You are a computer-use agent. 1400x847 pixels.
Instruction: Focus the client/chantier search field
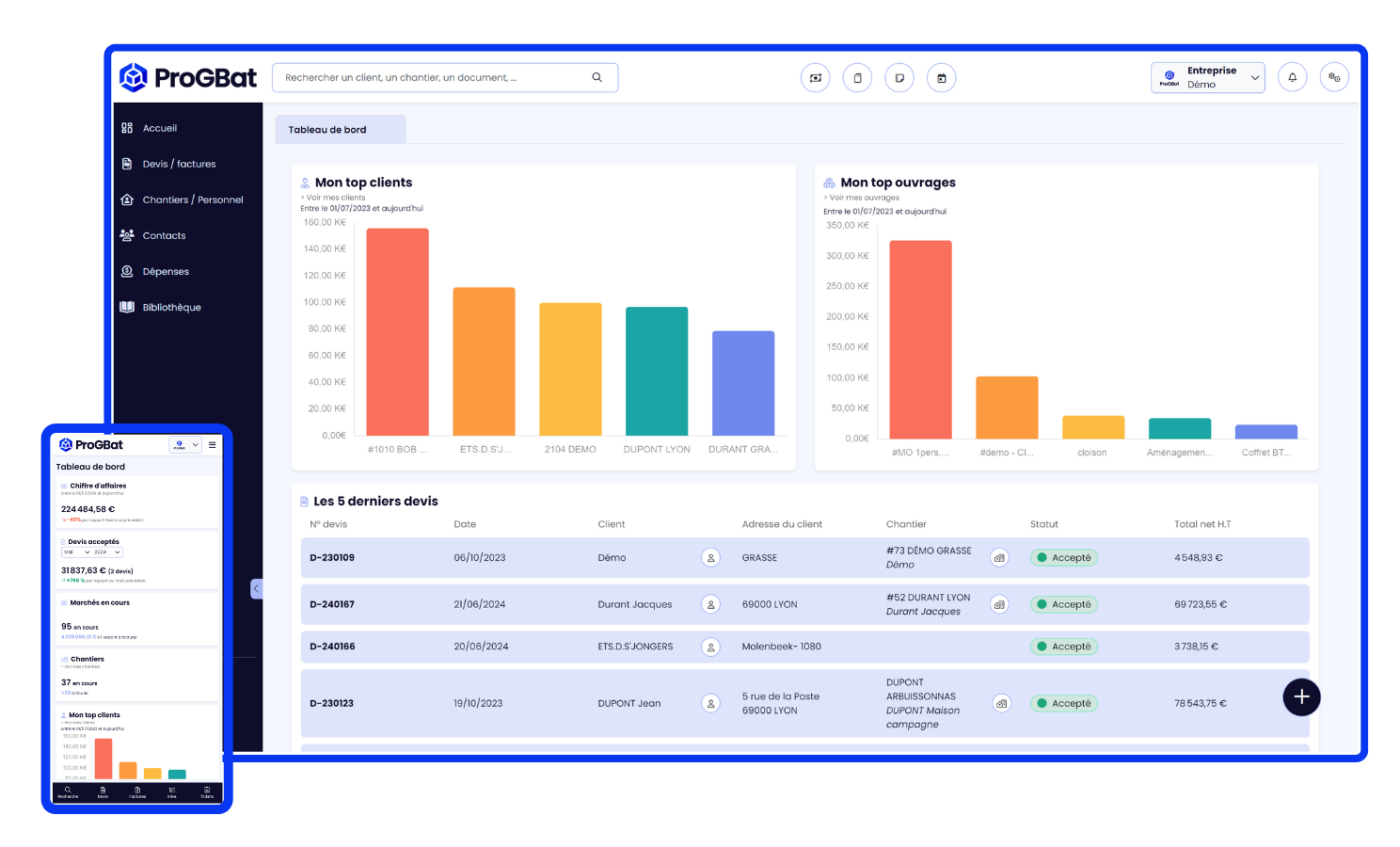pyautogui.click(x=433, y=77)
